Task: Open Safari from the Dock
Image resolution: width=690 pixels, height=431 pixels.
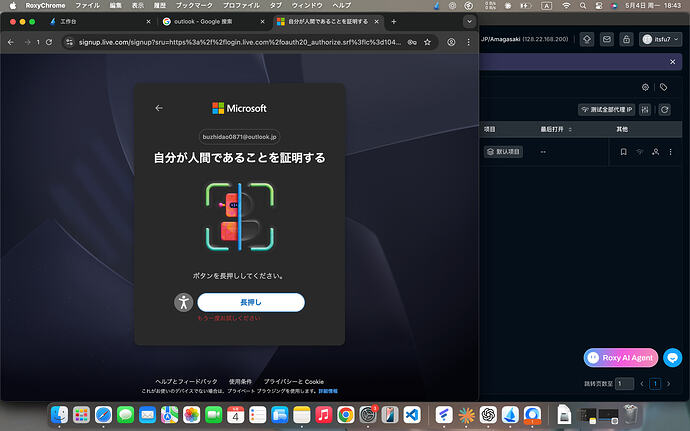Action: [x=103, y=414]
